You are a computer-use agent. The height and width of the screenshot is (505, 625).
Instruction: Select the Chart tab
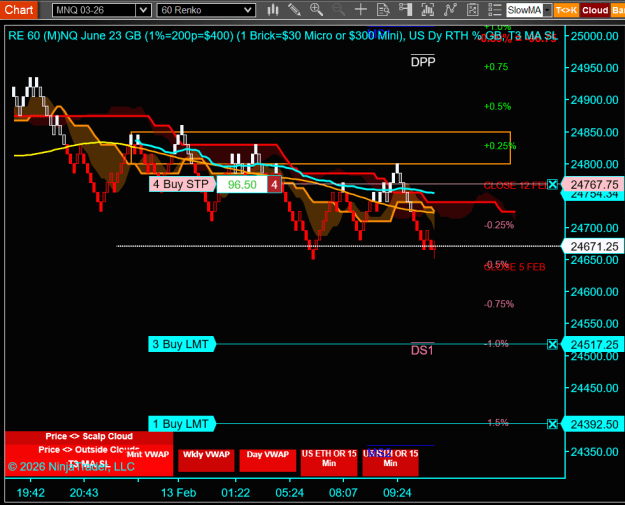[19, 10]
